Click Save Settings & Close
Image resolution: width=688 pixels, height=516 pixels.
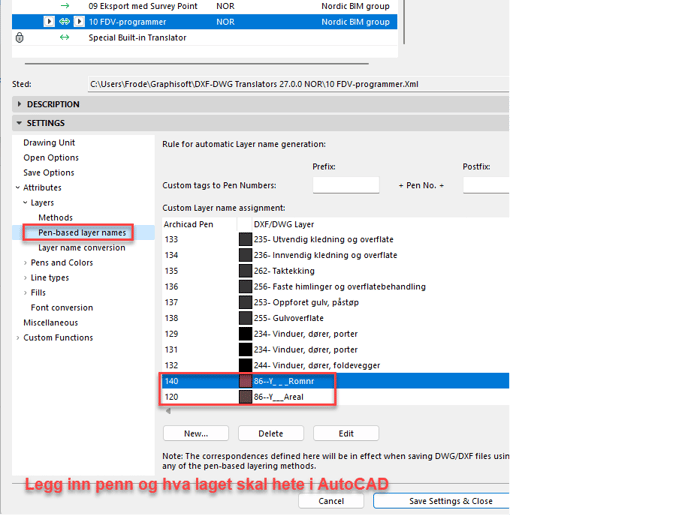[x=441, y=501]
